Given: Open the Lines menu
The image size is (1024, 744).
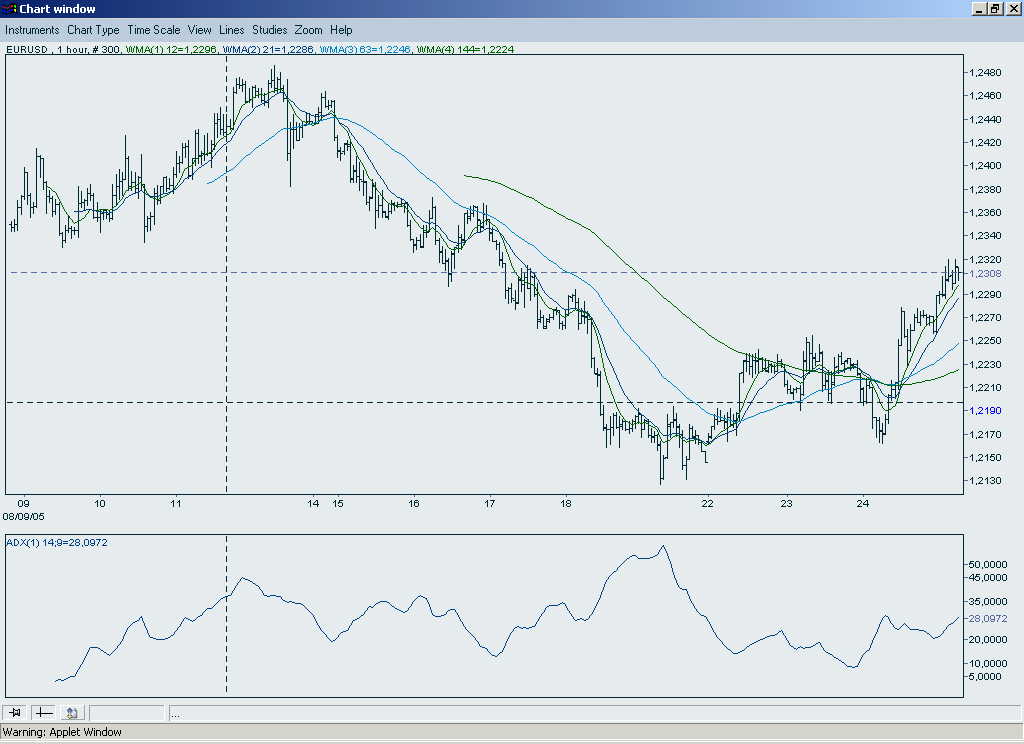Looking at the screenshot, I should tap(231, 30).
